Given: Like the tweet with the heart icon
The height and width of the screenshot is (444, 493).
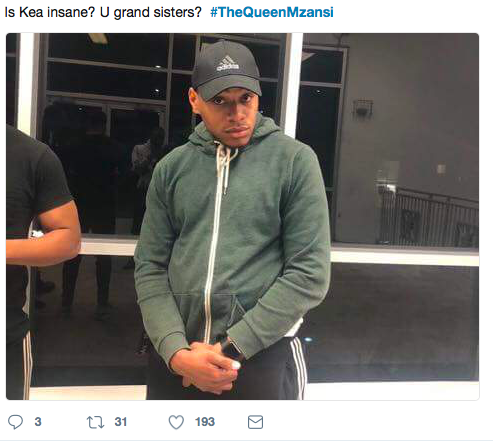Looking at the screenshot, I should coord(176,422).
